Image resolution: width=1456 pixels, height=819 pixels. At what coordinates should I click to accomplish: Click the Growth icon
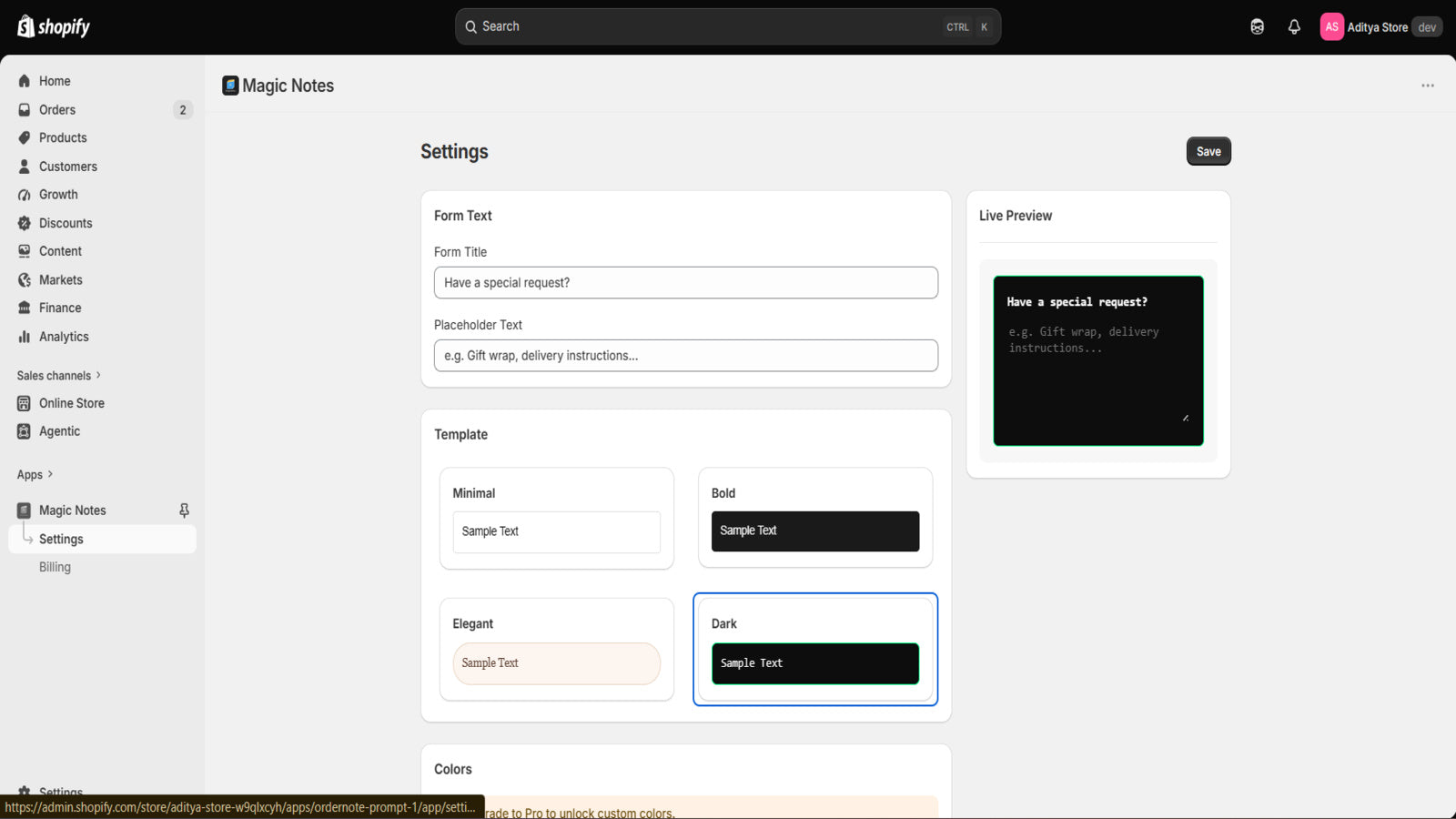25,195
